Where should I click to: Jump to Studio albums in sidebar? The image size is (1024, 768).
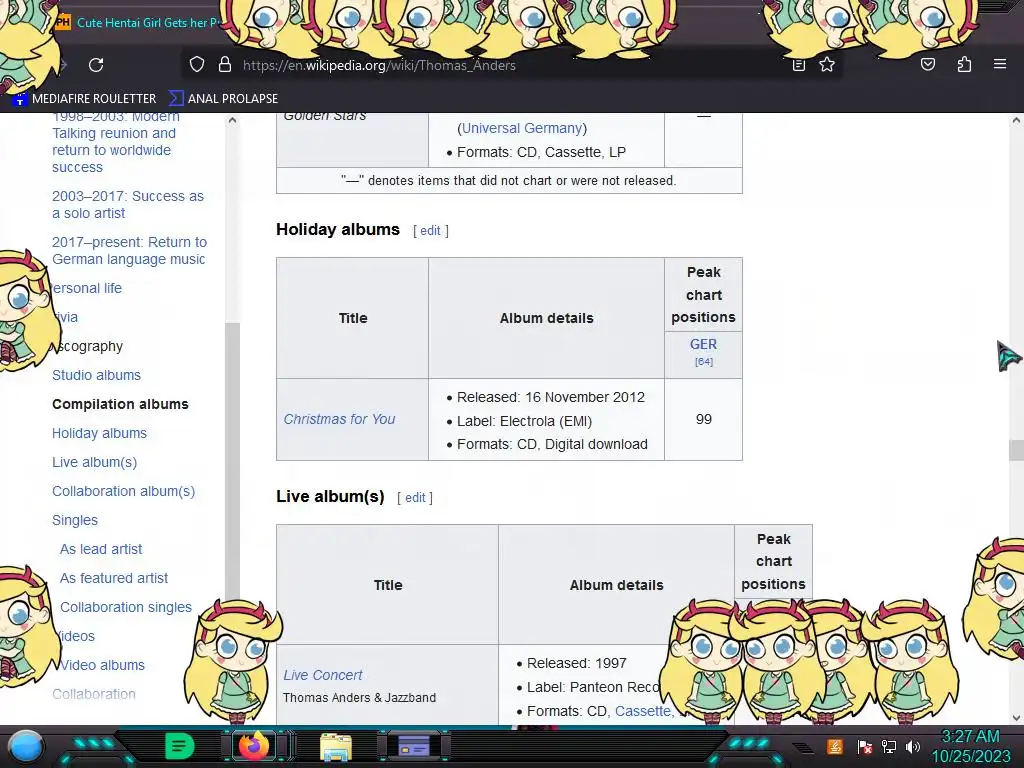tap(97, 376)
